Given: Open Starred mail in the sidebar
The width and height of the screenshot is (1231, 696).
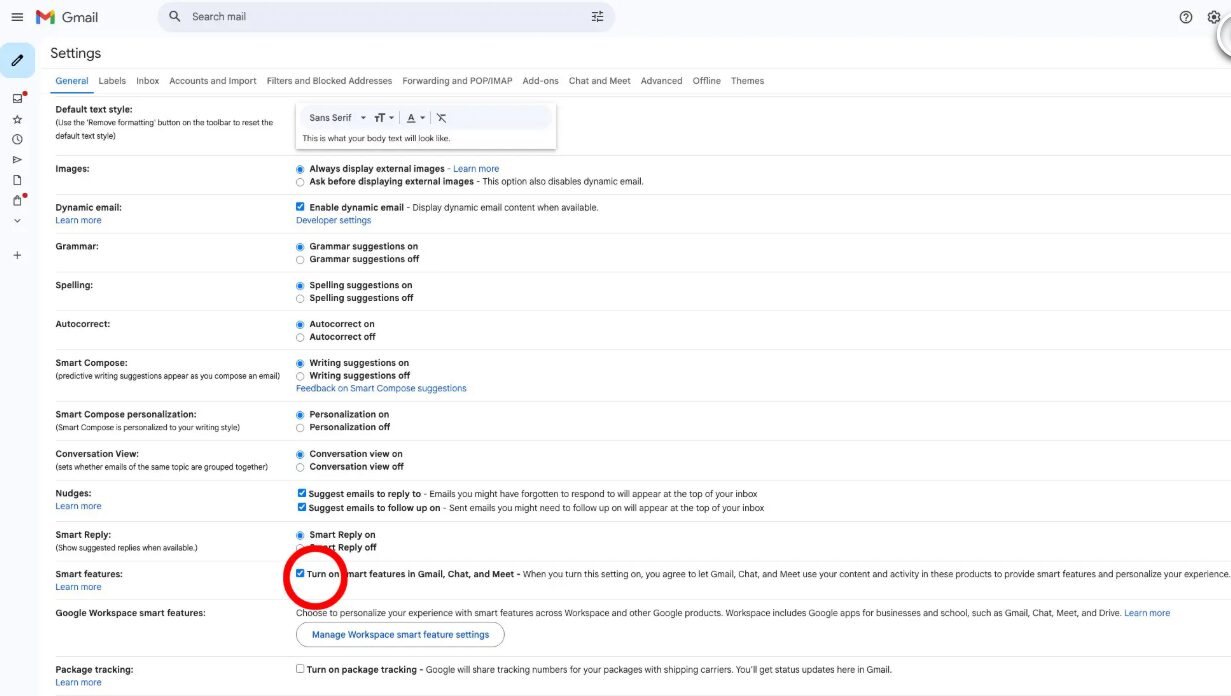Looking at the screenshot, I should [17, 119].
